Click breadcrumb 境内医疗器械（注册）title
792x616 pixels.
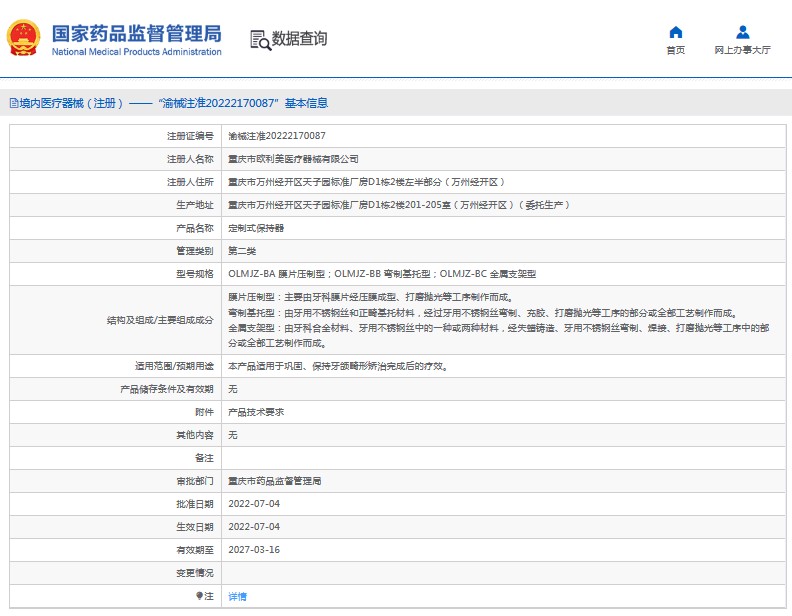click(x=71, y=104)
